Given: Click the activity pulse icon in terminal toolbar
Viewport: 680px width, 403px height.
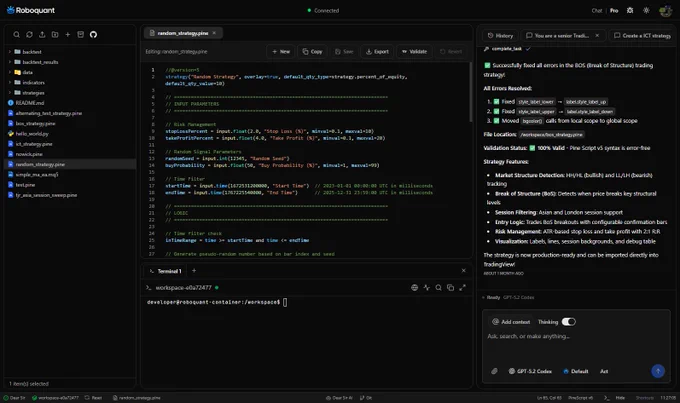Looking at the screenshot, I should tap(427, 287).
